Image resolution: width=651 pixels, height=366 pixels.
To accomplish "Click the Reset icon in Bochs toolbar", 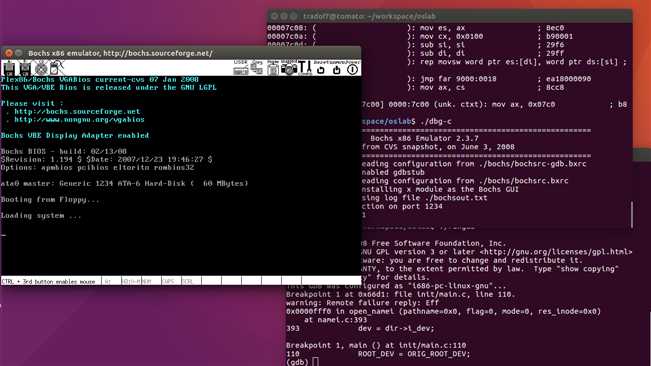I will click(321, 68).
